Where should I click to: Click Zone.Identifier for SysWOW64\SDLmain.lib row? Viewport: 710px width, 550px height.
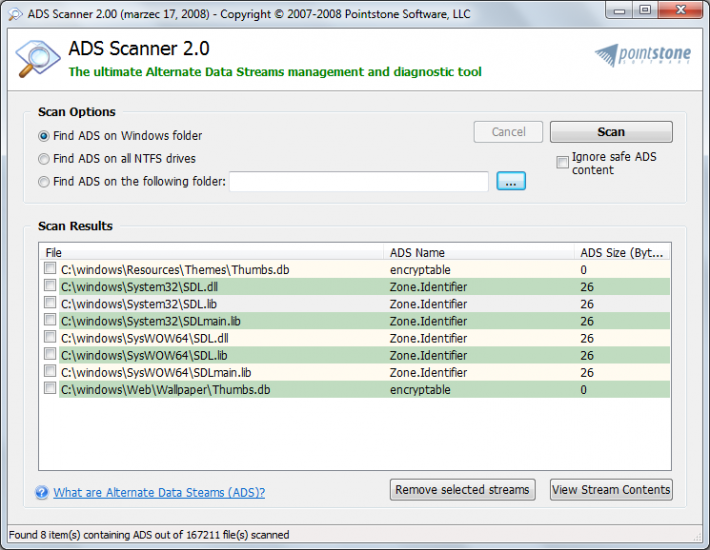(x=428, y=373)
